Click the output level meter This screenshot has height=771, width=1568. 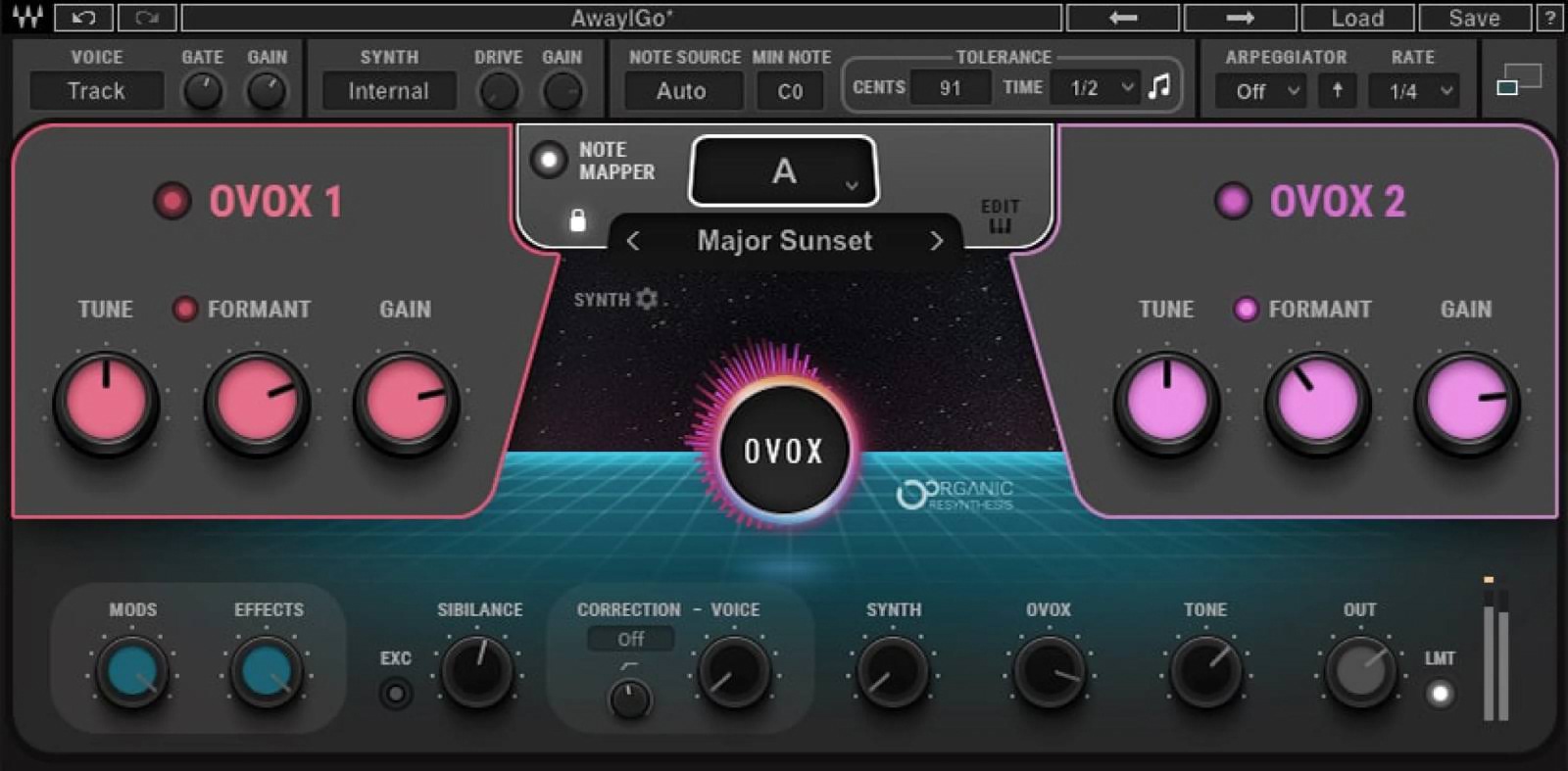1495,650
